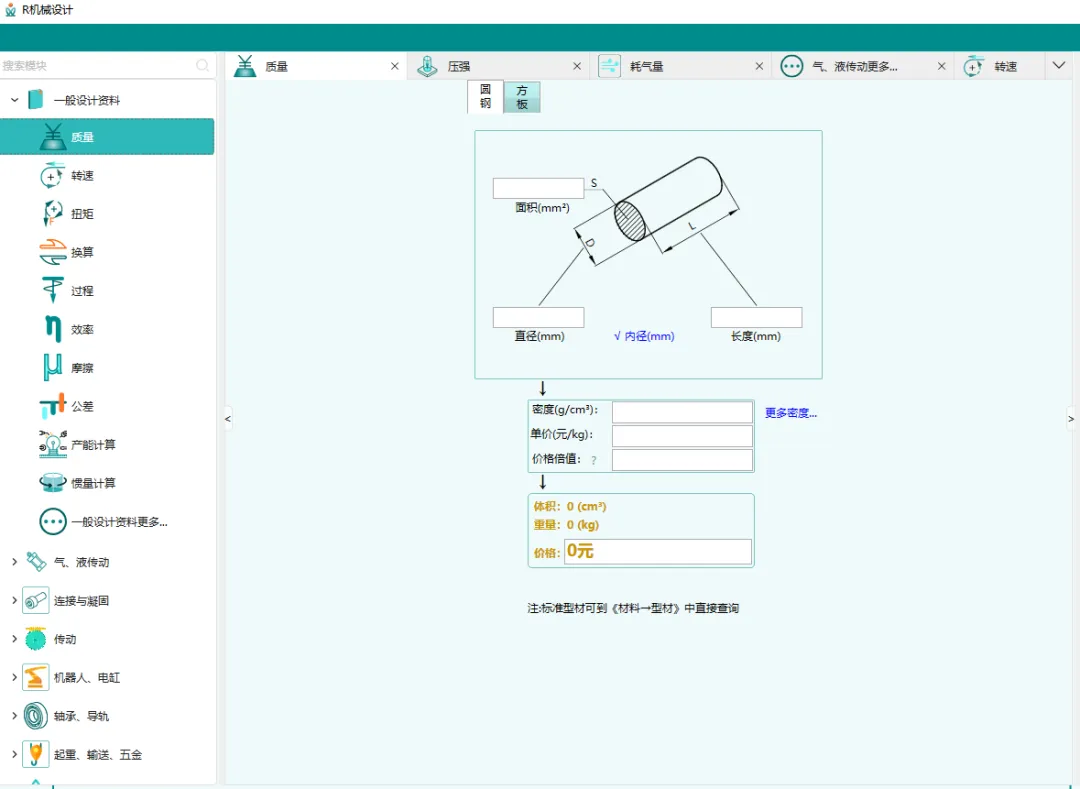
Task: Click the 重量: 0 (kg) result text
Action: tap(566, 525)
